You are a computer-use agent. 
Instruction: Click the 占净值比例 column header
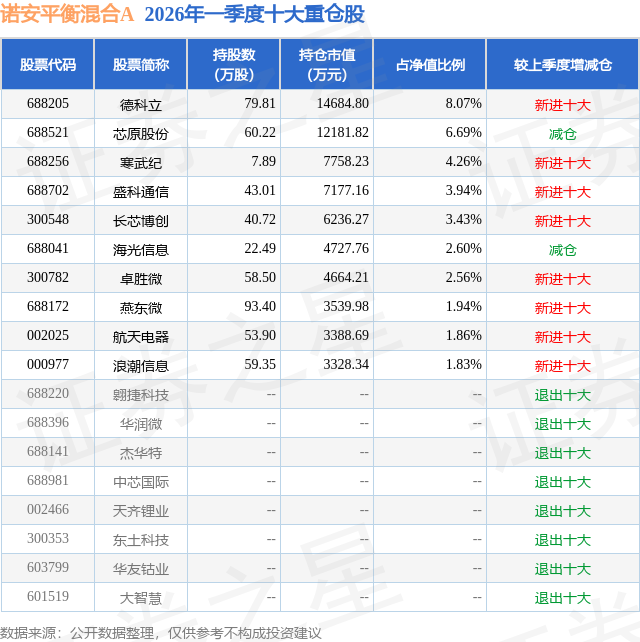(x=430, y=65)
